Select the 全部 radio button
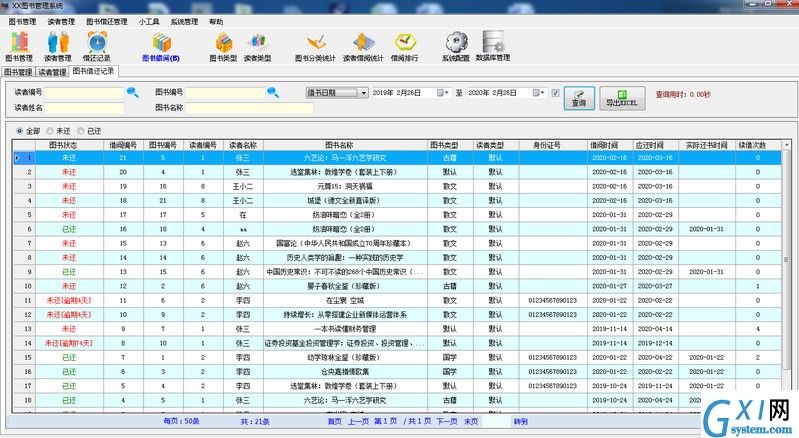 pos(20,131)
